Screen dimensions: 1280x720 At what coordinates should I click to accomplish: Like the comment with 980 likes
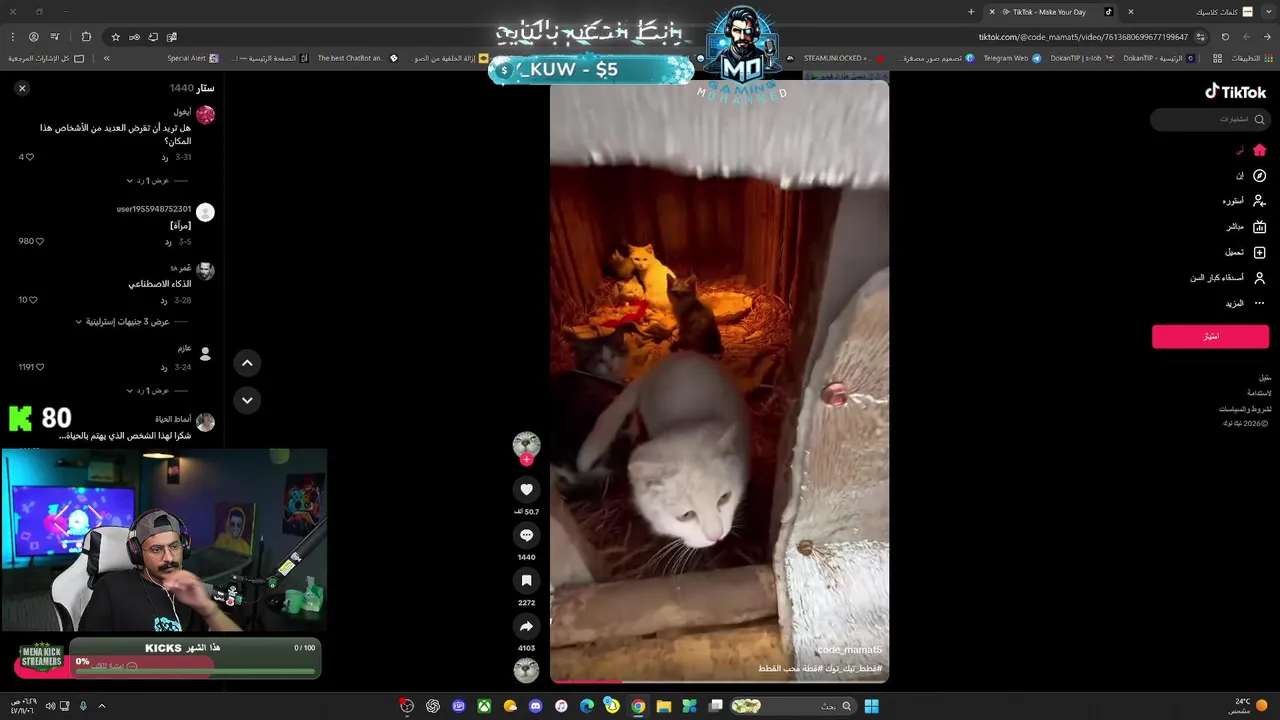pyautogui.click(x=40, y=241)
